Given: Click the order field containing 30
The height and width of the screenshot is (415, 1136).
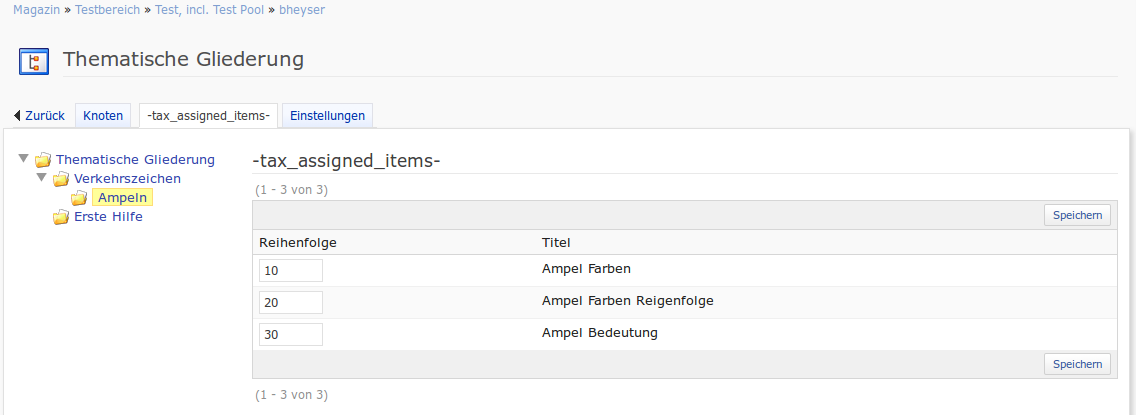Looking at the screenshot, I should click(290, 335).
